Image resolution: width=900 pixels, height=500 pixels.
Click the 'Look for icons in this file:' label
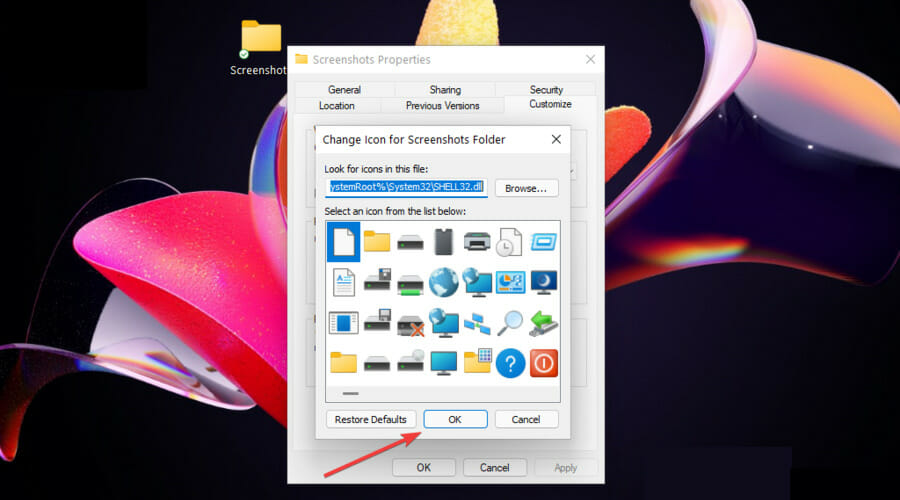(376, 169)
